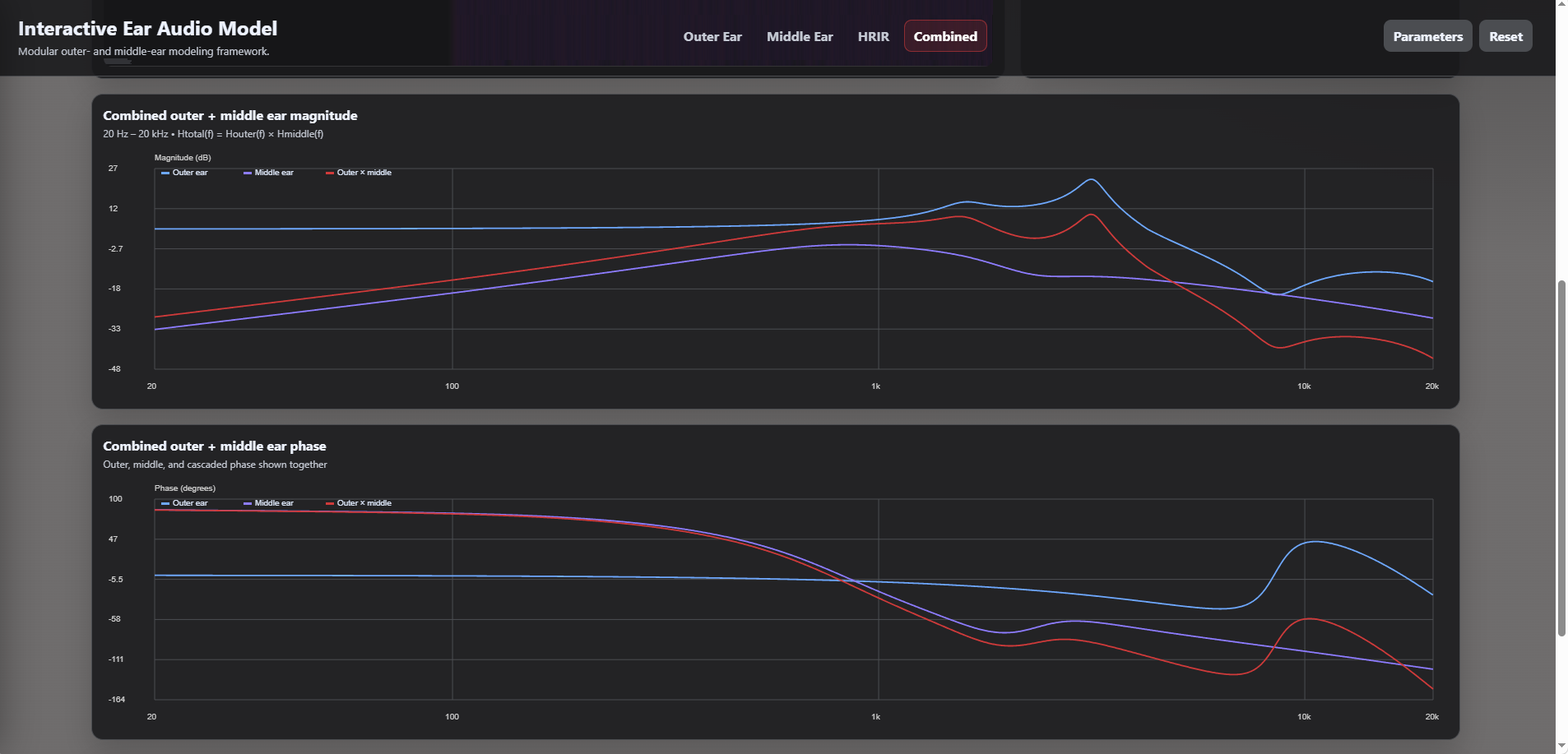Click the page vertical scrollbar thumb
Viewport: 1568px width, 754px height.
coord(1561,458)
